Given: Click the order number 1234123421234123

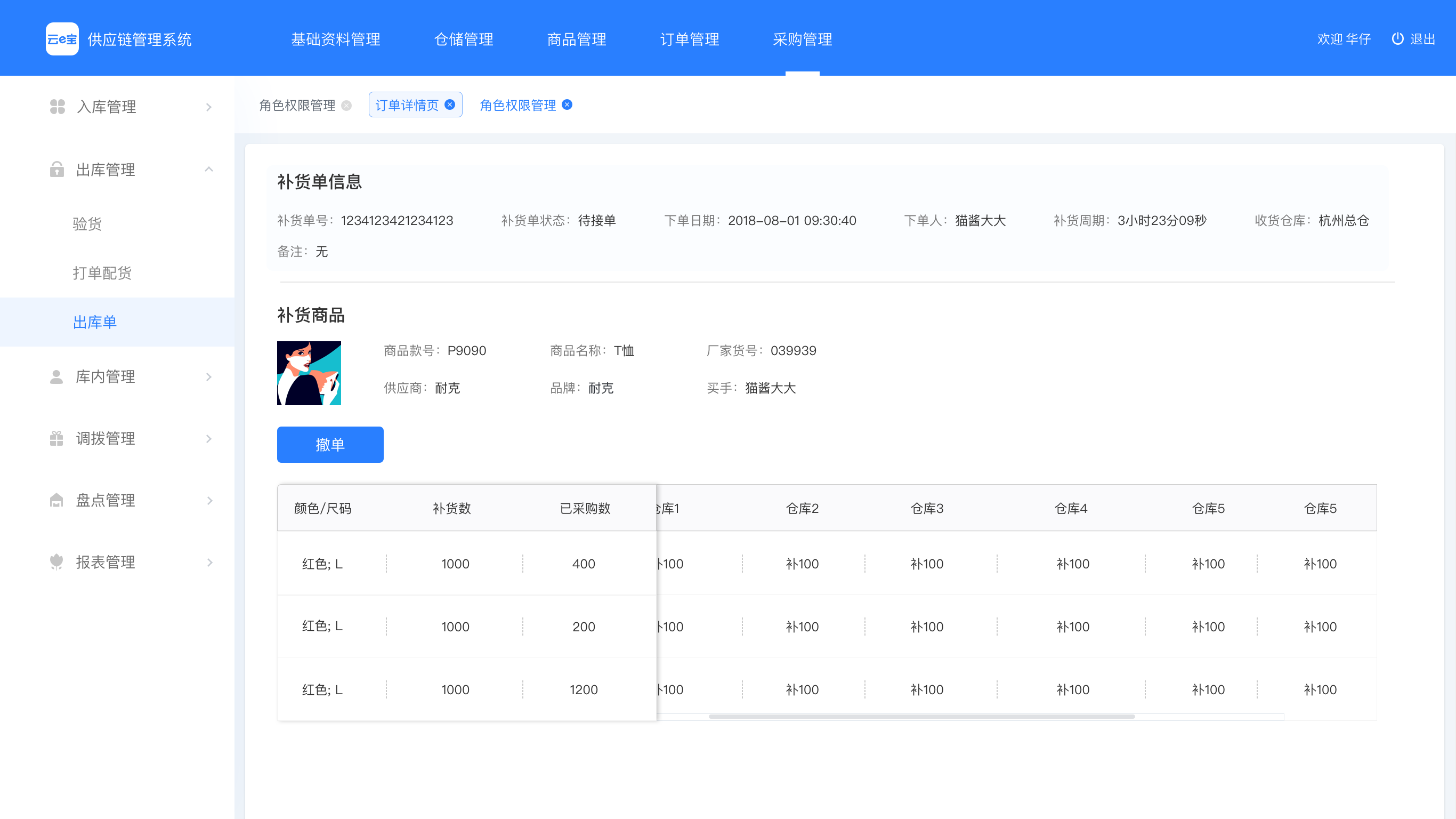Looking at the screenshot, I should [398, 221].
